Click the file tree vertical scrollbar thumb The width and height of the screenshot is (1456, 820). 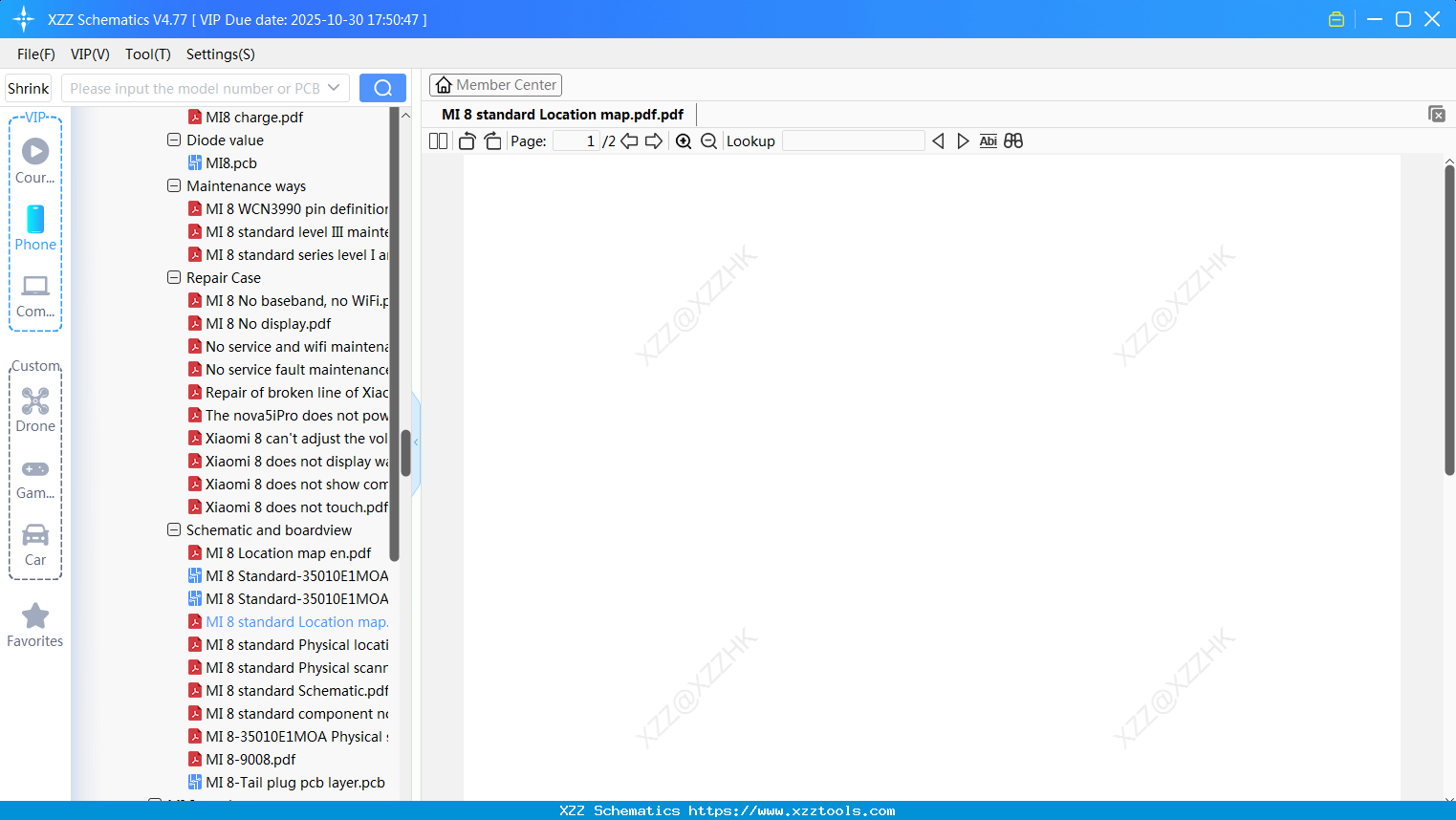(405, 453)
